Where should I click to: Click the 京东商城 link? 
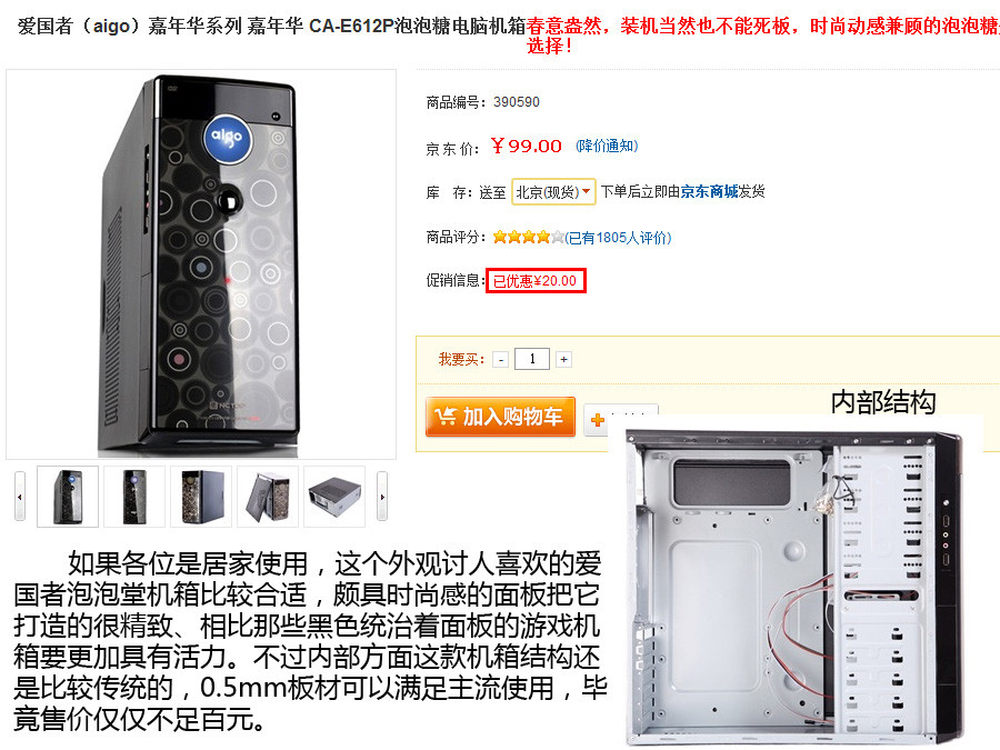pos(709,191)
